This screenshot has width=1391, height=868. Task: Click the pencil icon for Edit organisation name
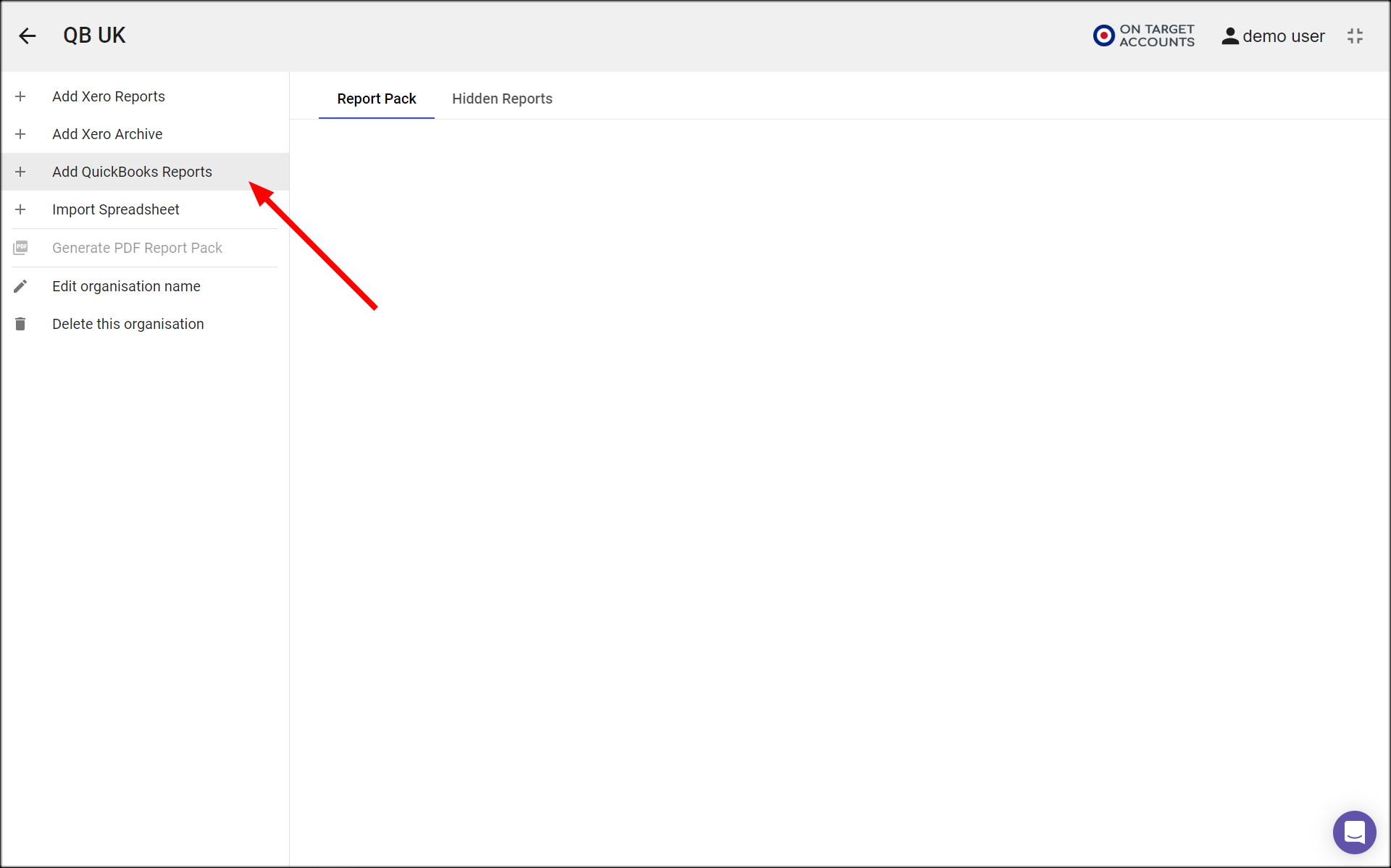(20, 286)
